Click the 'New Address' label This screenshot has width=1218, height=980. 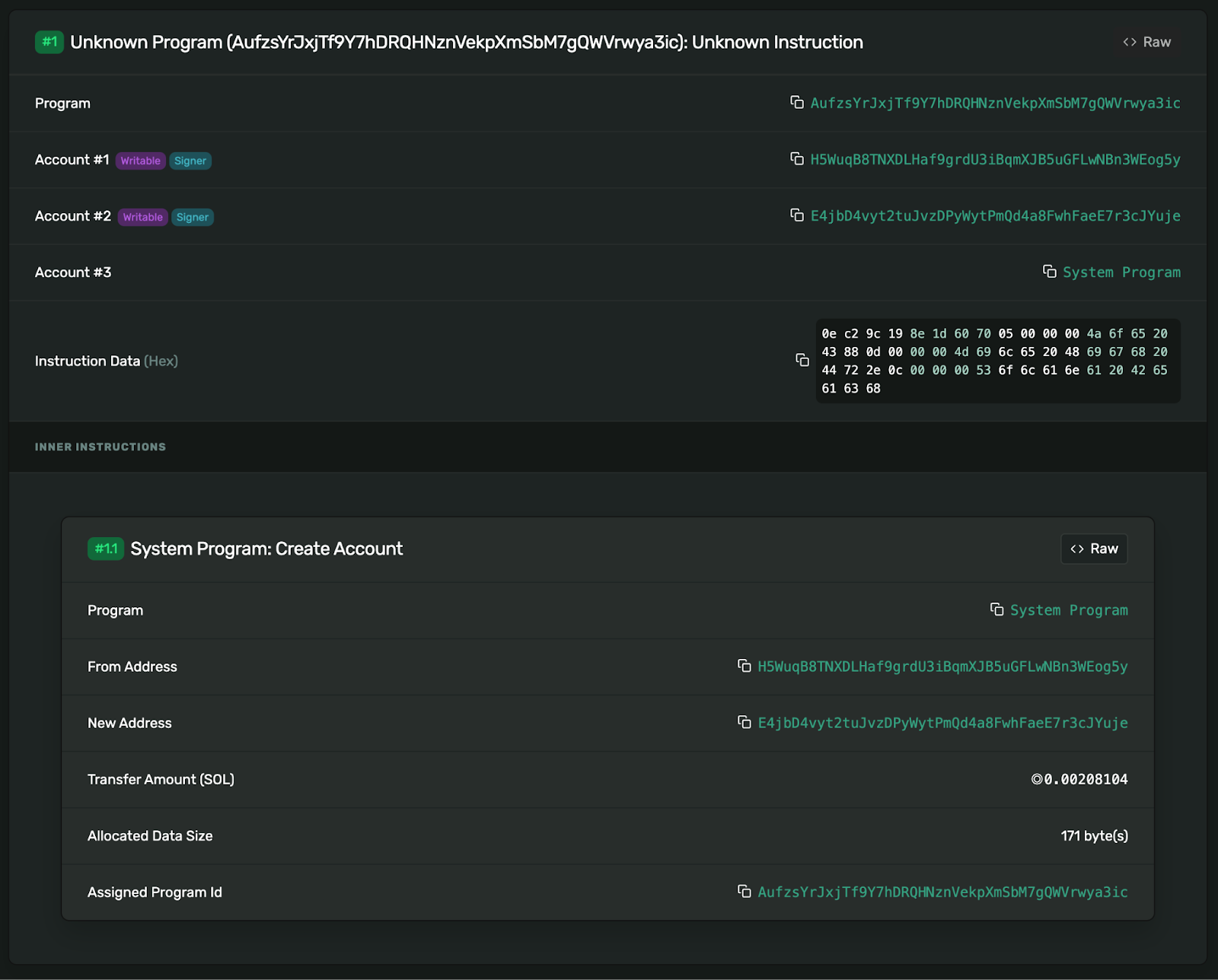(129, 723)
